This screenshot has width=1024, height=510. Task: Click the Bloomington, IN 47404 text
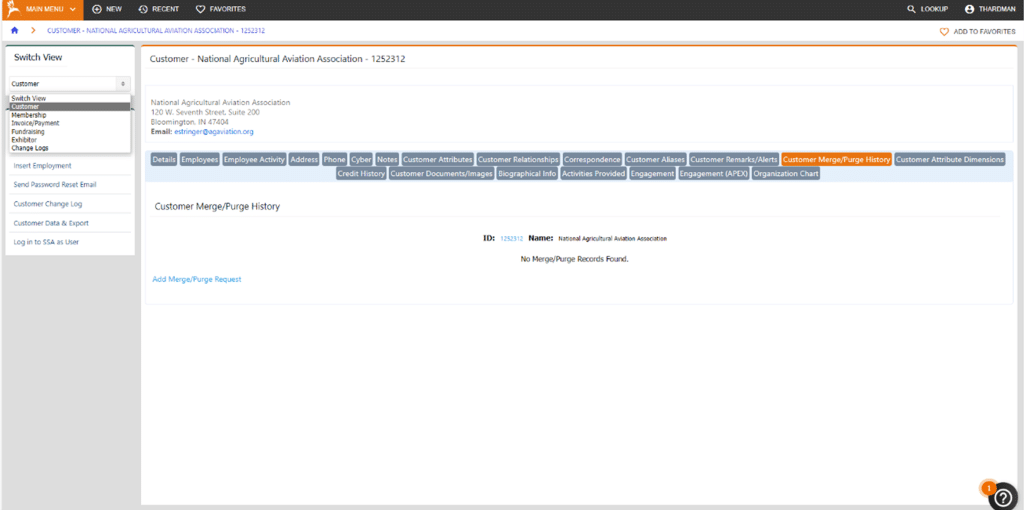click(190, 122)
